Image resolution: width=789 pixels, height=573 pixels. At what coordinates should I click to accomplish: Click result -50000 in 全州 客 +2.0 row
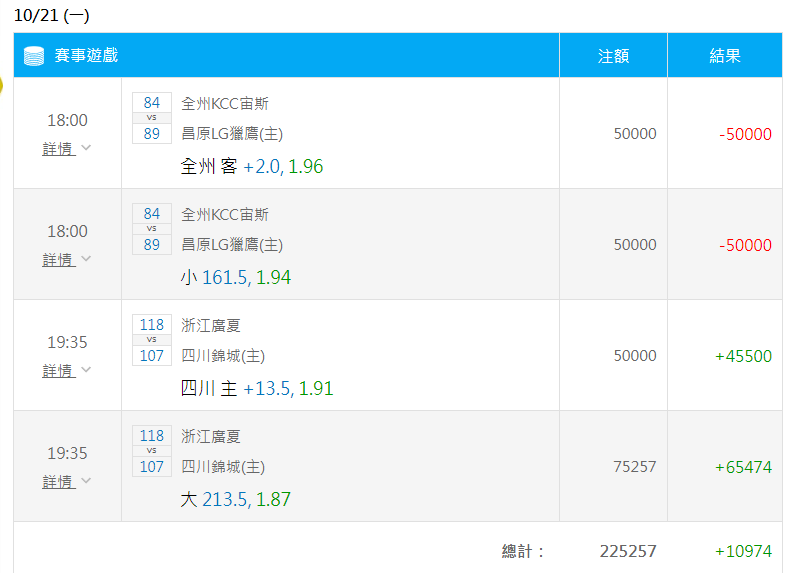[x=745, y=134]
